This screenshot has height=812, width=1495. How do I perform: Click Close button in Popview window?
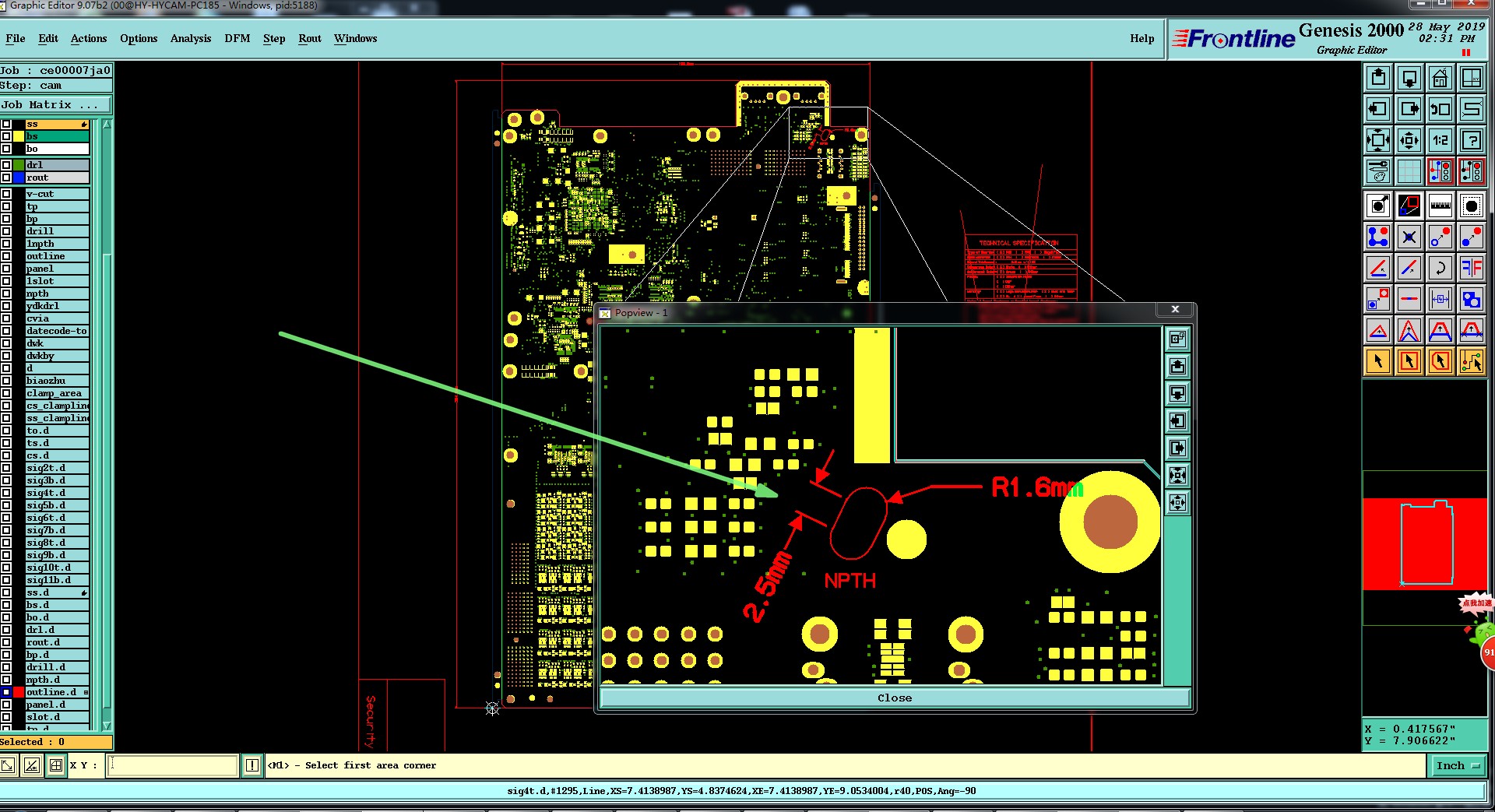(x=895, y=698)
